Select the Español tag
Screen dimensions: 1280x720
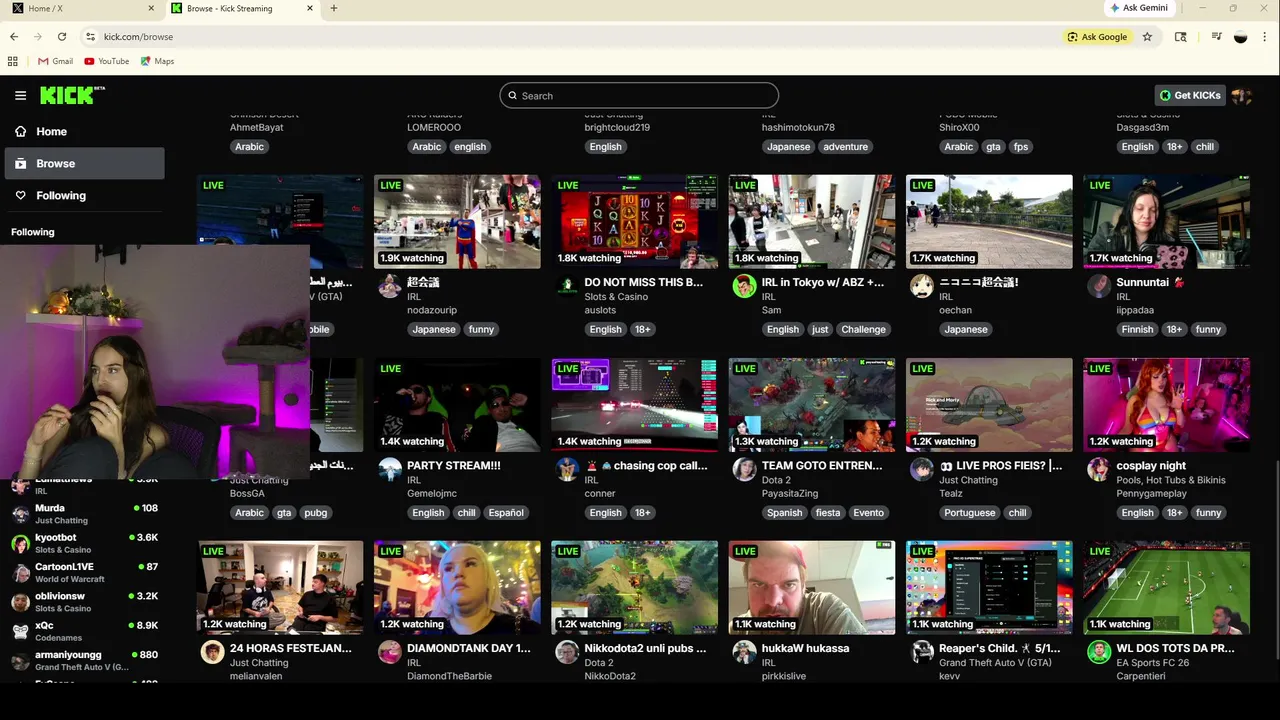click(x=506, y=512)
